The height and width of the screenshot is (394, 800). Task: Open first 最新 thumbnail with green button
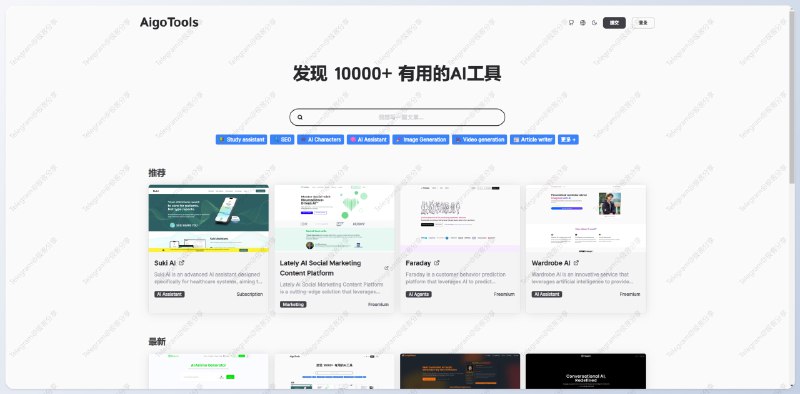(x=209, y=371)
